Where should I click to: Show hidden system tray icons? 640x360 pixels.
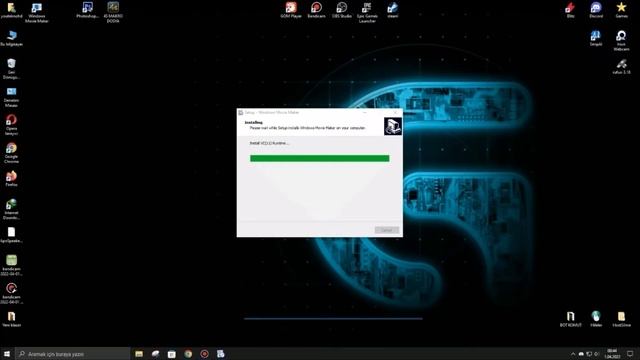(573, 354)
